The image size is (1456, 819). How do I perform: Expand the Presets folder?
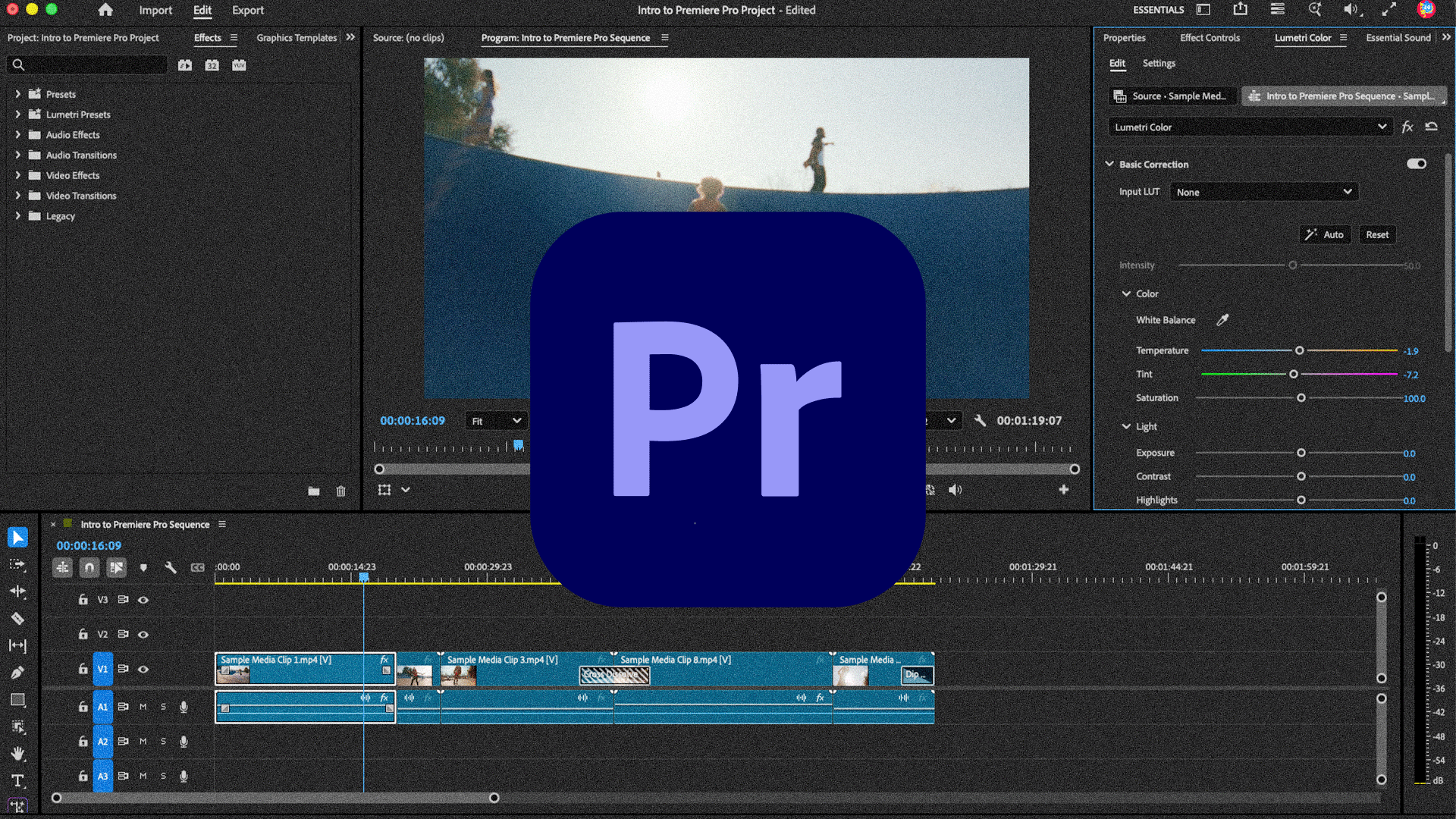(x=17, y=94)
